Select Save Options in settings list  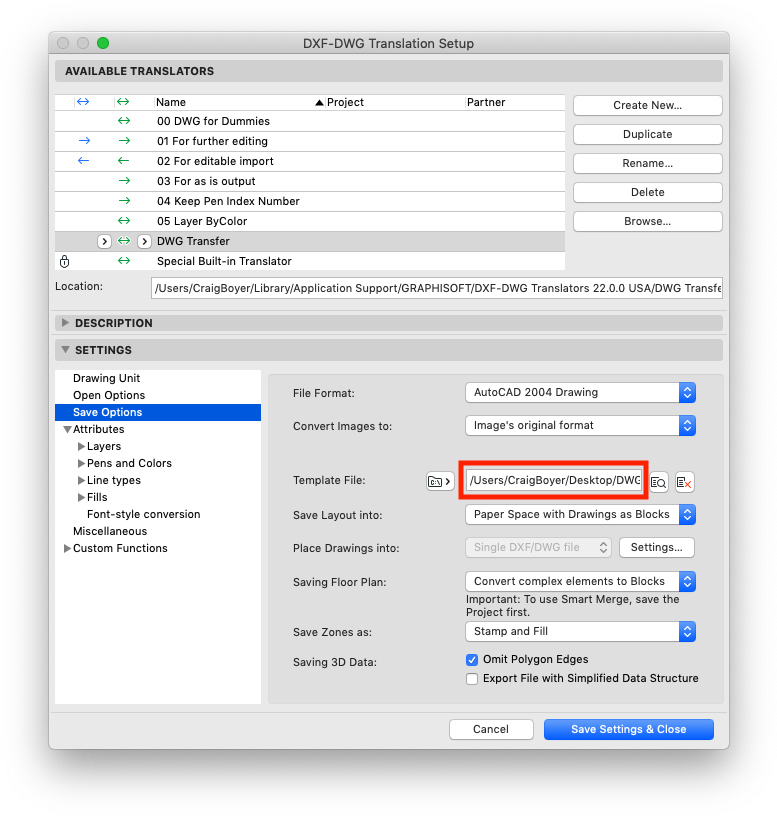(x=158, y=412)
